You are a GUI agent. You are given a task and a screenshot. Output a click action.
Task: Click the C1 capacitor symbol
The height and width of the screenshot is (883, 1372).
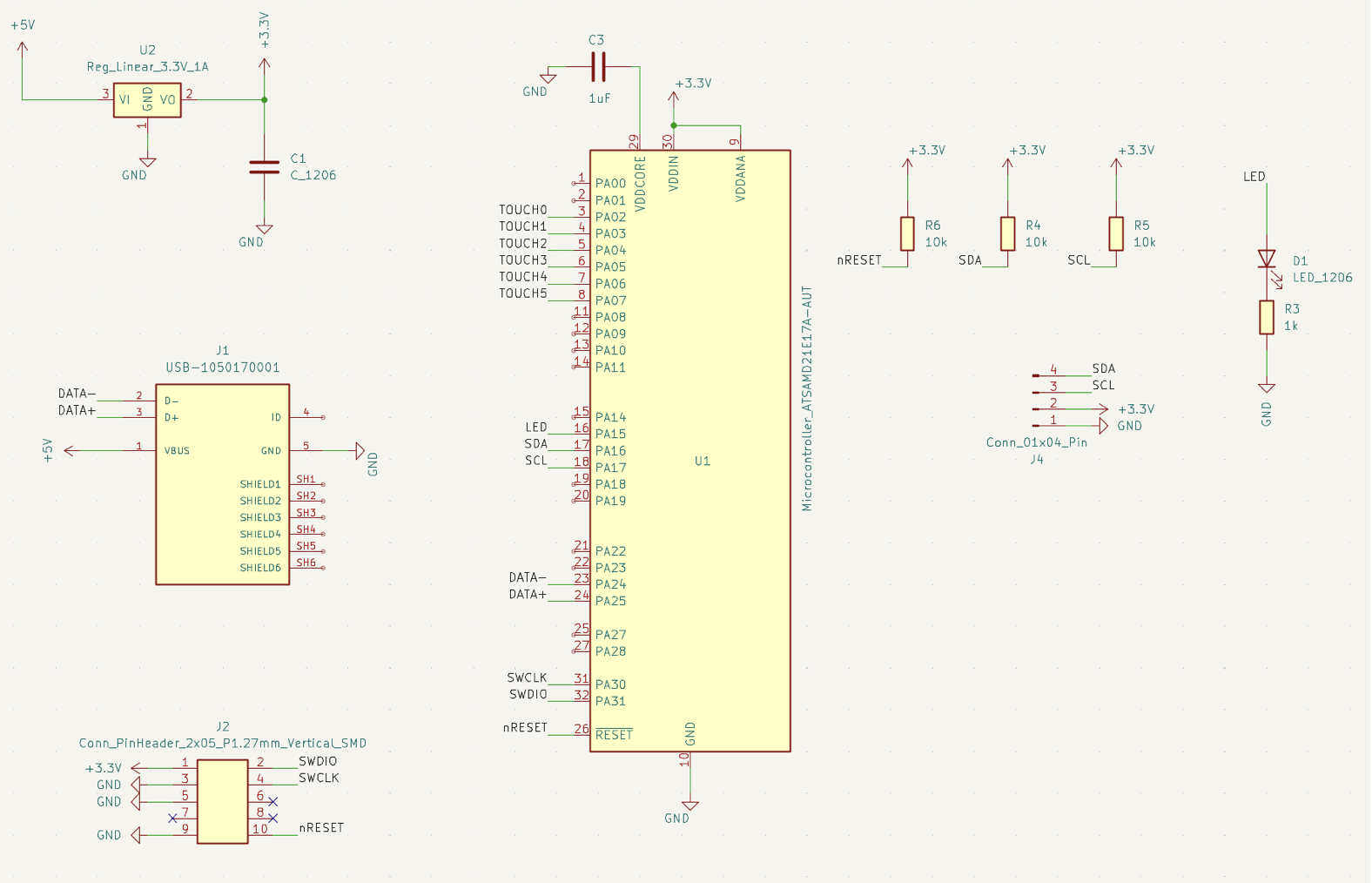(265, 166)
